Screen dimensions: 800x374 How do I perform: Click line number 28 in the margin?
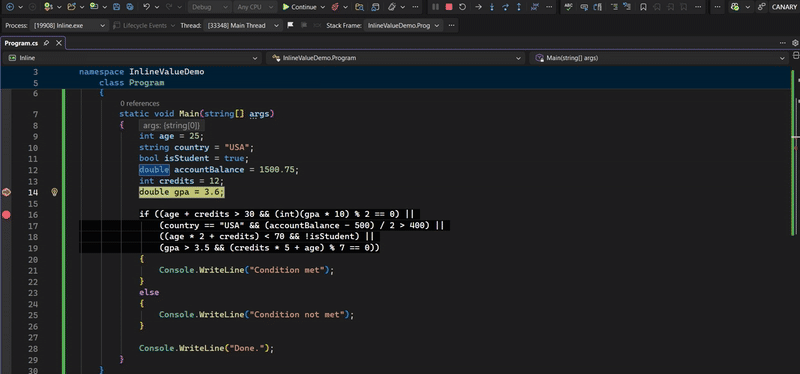(33, 348)
